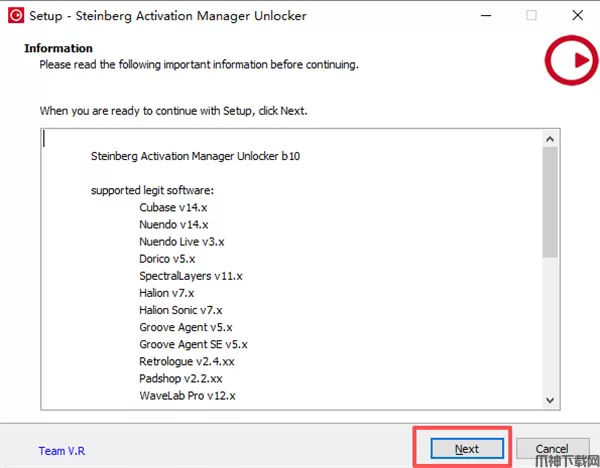The width and height of the screenshot is (600, 468).
Task: Click the "Retrologue v2.4.xx" line
Action: point(187,362)
